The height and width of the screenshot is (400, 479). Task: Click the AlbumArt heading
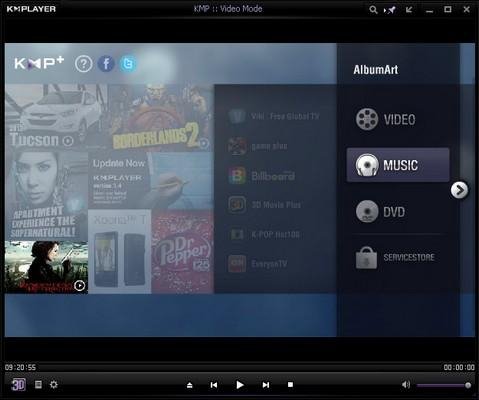click(x=376, y=70)
